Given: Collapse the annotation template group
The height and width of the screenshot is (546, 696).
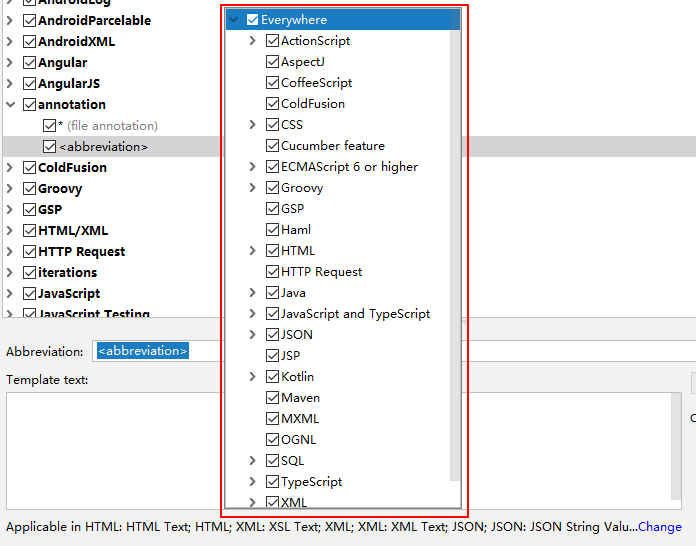Looking at the screenshot, I should [x=11, y=104].
